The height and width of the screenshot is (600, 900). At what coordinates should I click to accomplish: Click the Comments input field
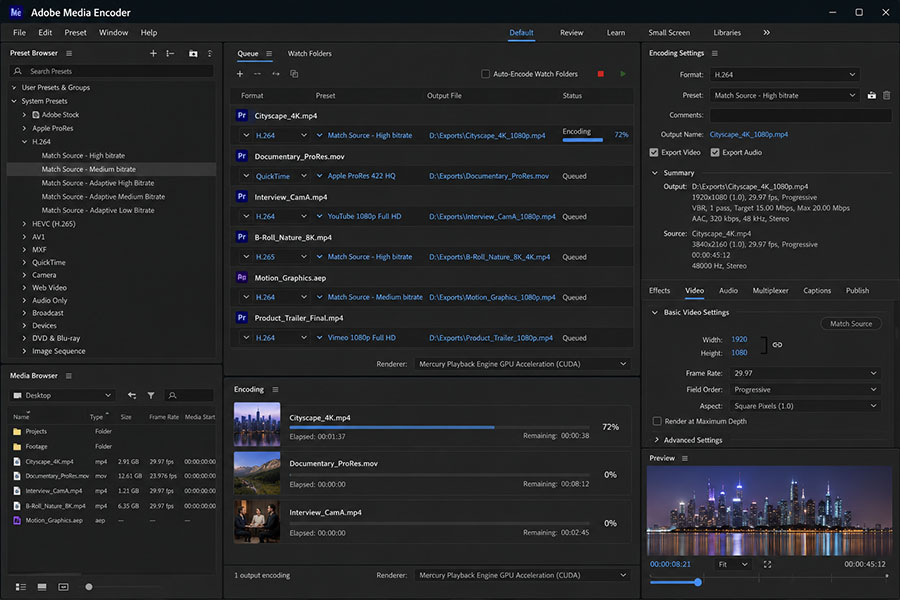[x=800, y=115]
